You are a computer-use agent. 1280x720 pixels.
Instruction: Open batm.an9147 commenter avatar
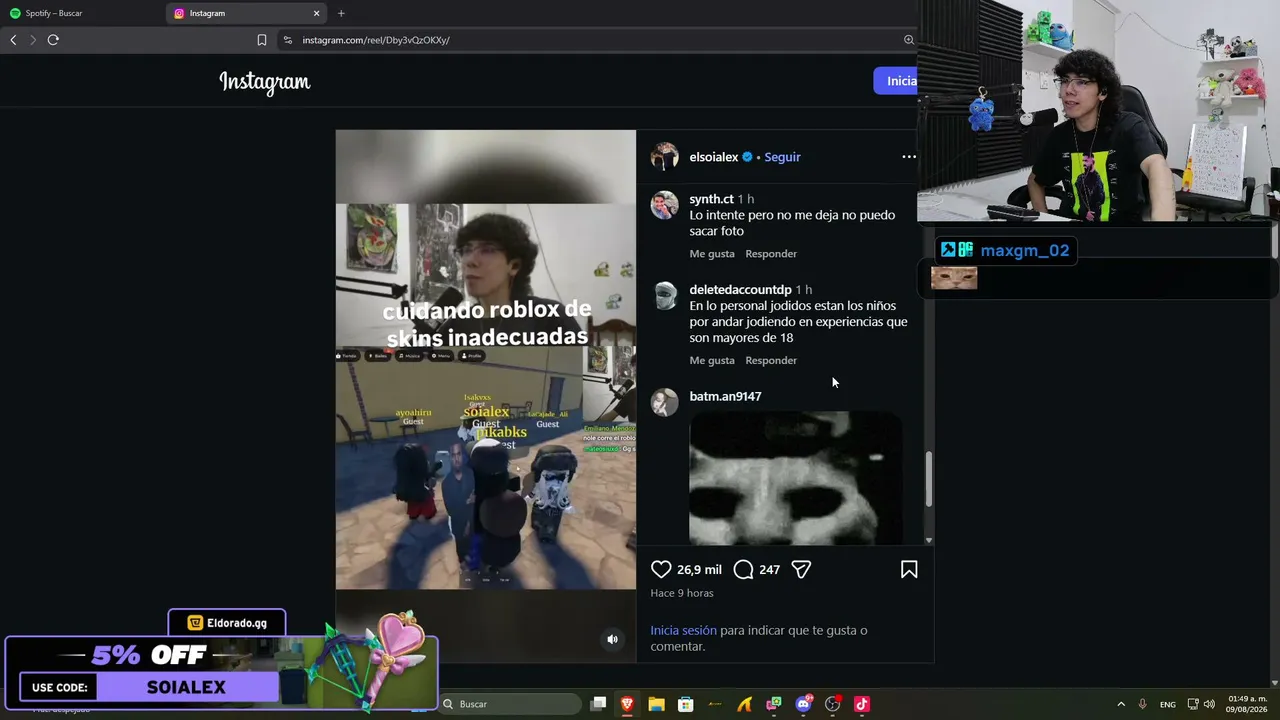tap(665, 402)
